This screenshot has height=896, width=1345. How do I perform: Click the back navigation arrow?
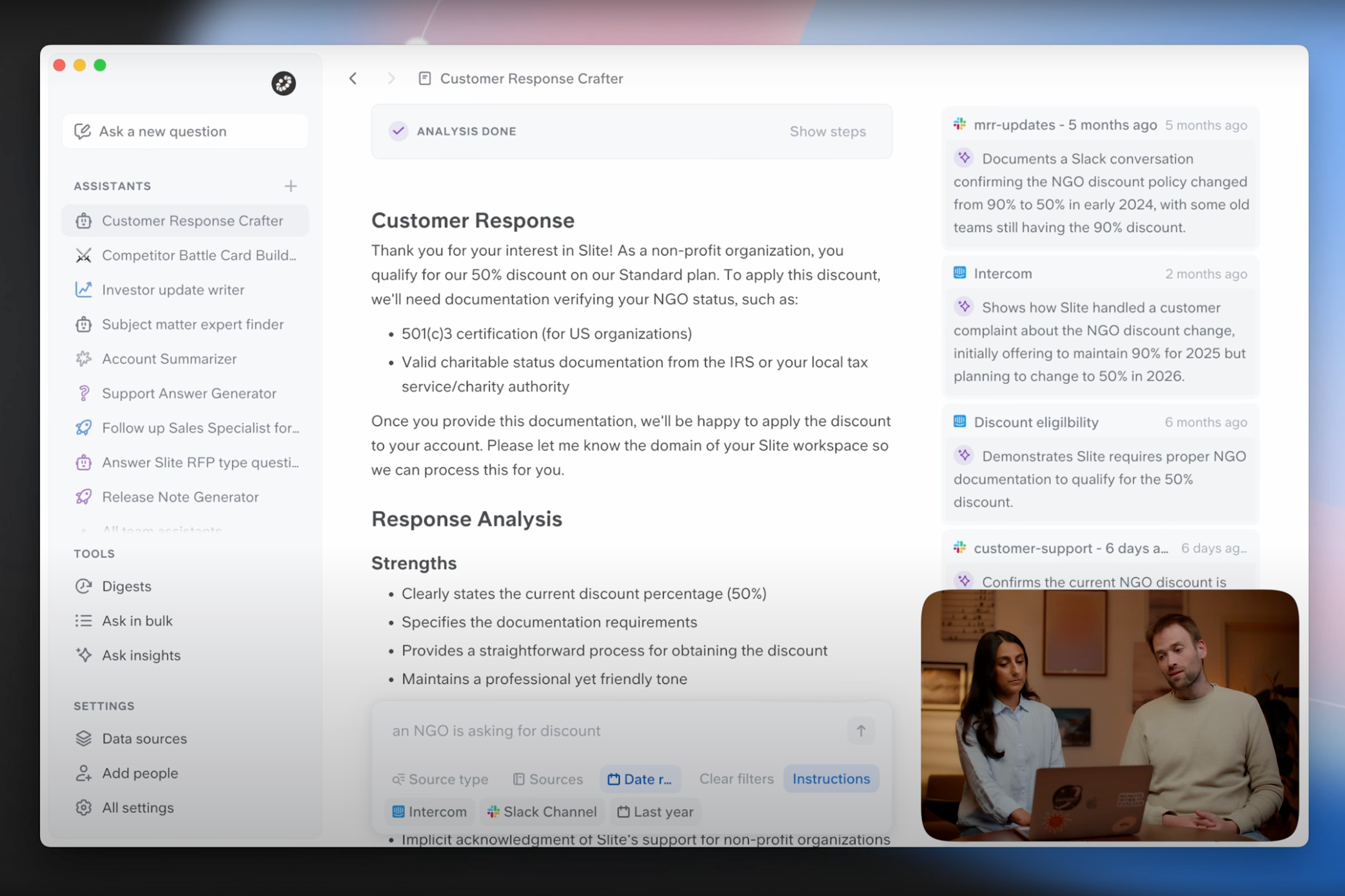(353, 79)
